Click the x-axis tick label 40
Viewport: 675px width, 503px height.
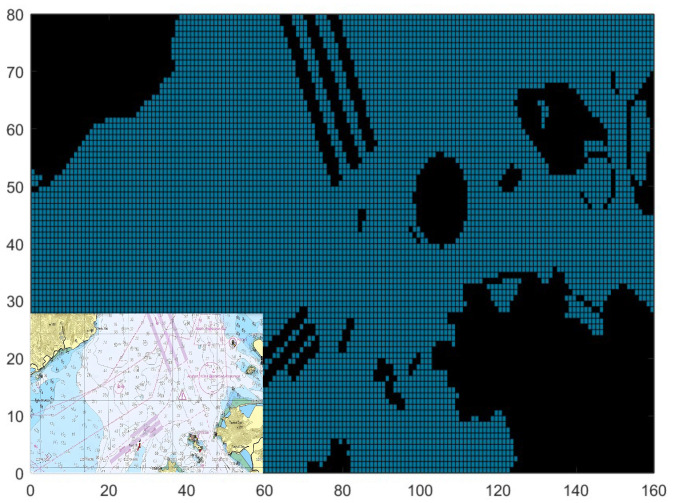tap(186, 491)
